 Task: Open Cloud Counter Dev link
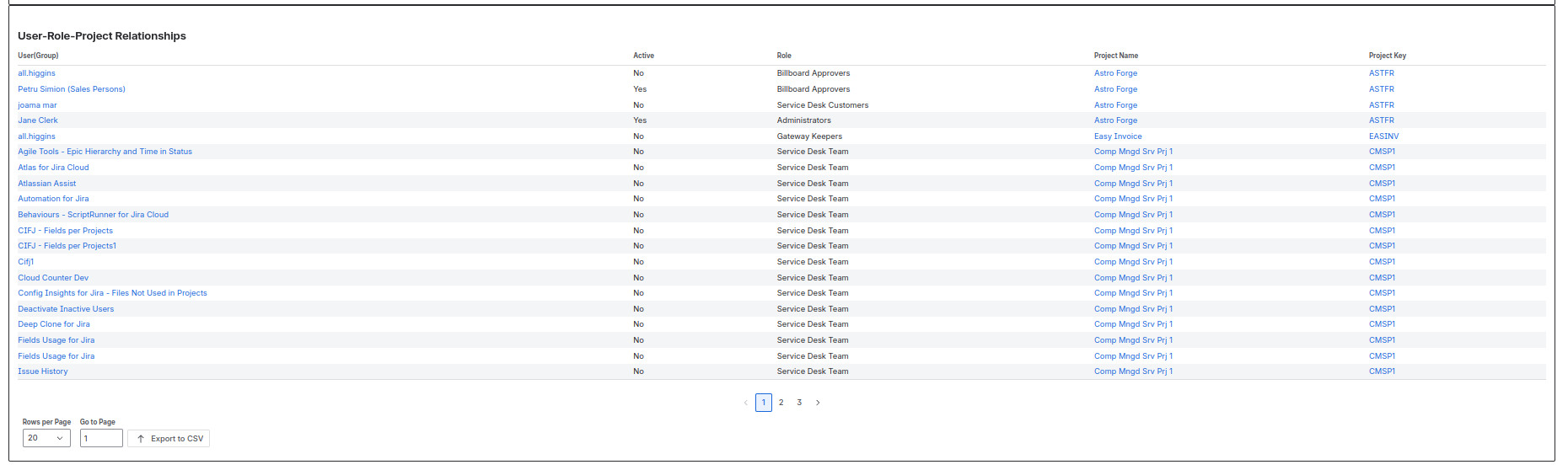coord(53,278)
